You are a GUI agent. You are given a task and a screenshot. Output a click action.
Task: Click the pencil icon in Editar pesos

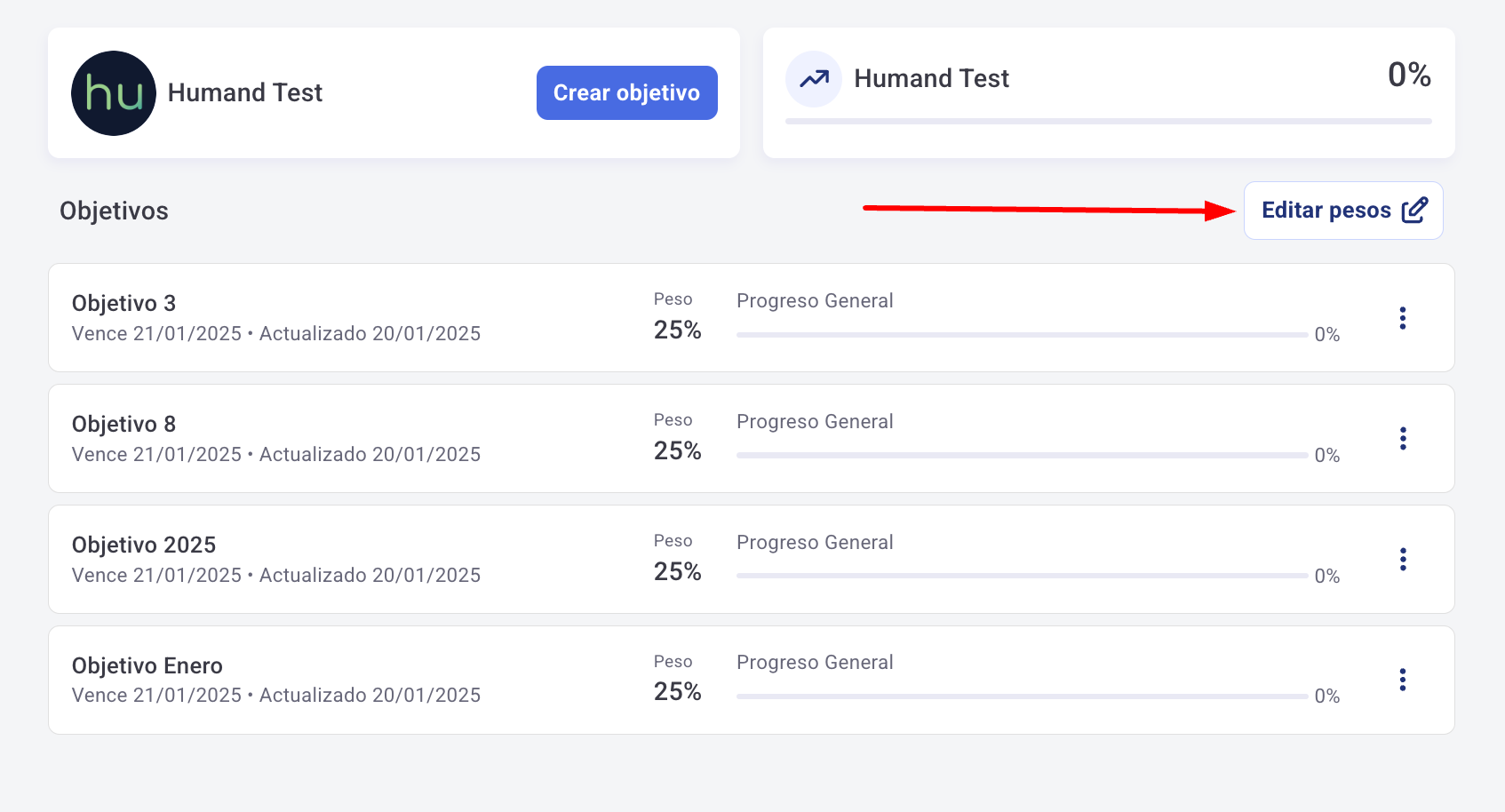1414,211
